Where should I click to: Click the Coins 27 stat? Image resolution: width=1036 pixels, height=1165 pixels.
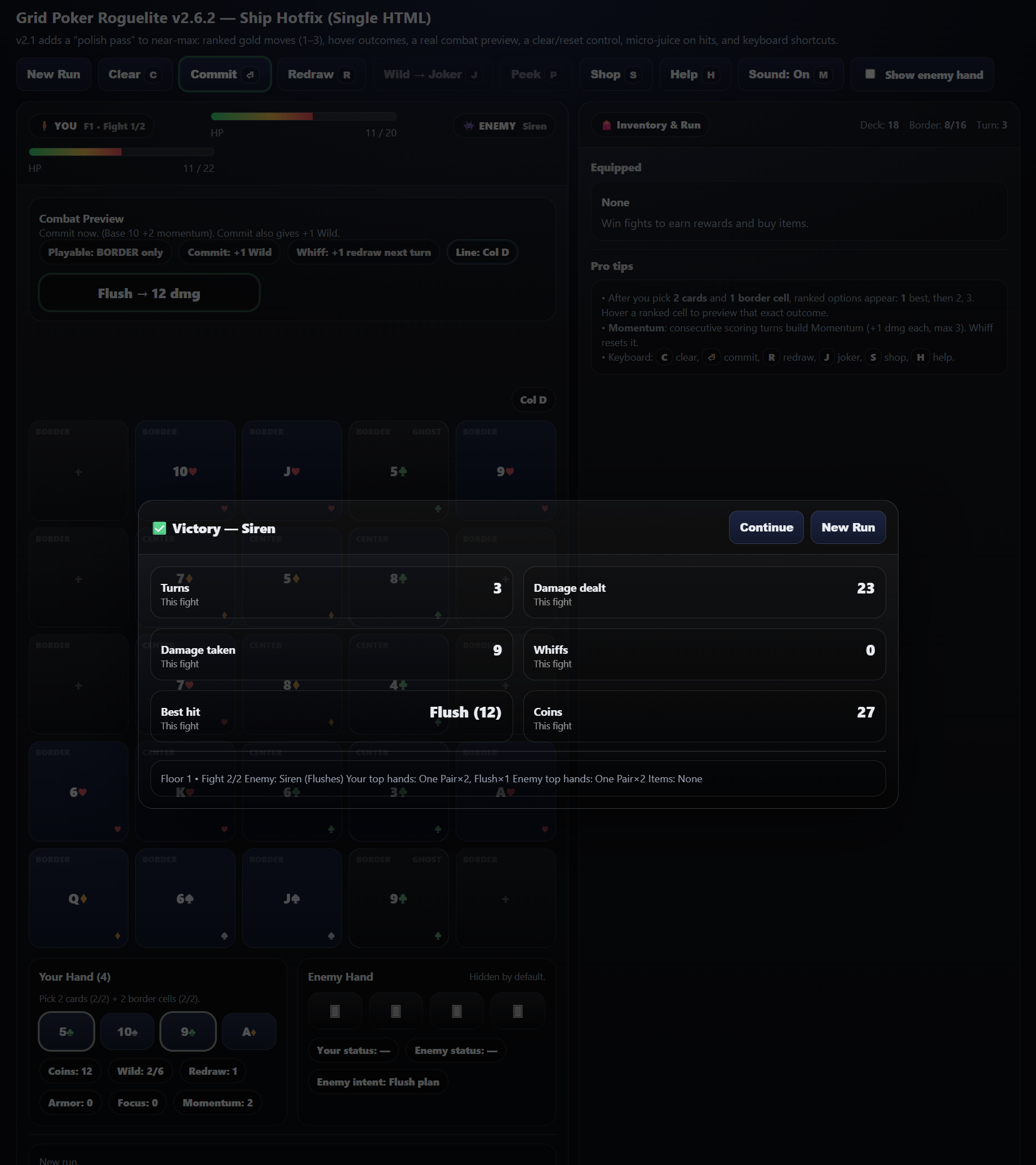704,716
